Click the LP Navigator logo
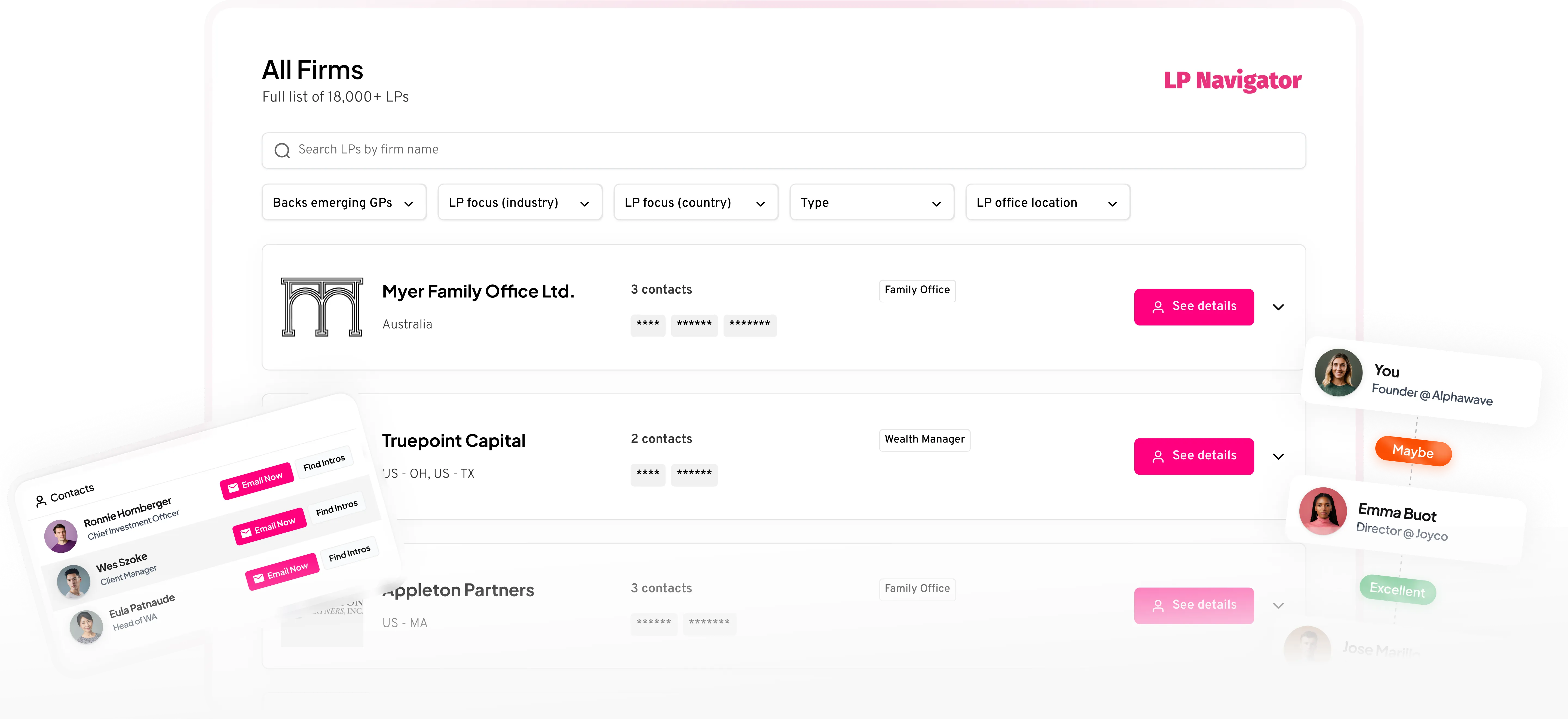Screen dimensions: 1568x719 point(1233,80)
